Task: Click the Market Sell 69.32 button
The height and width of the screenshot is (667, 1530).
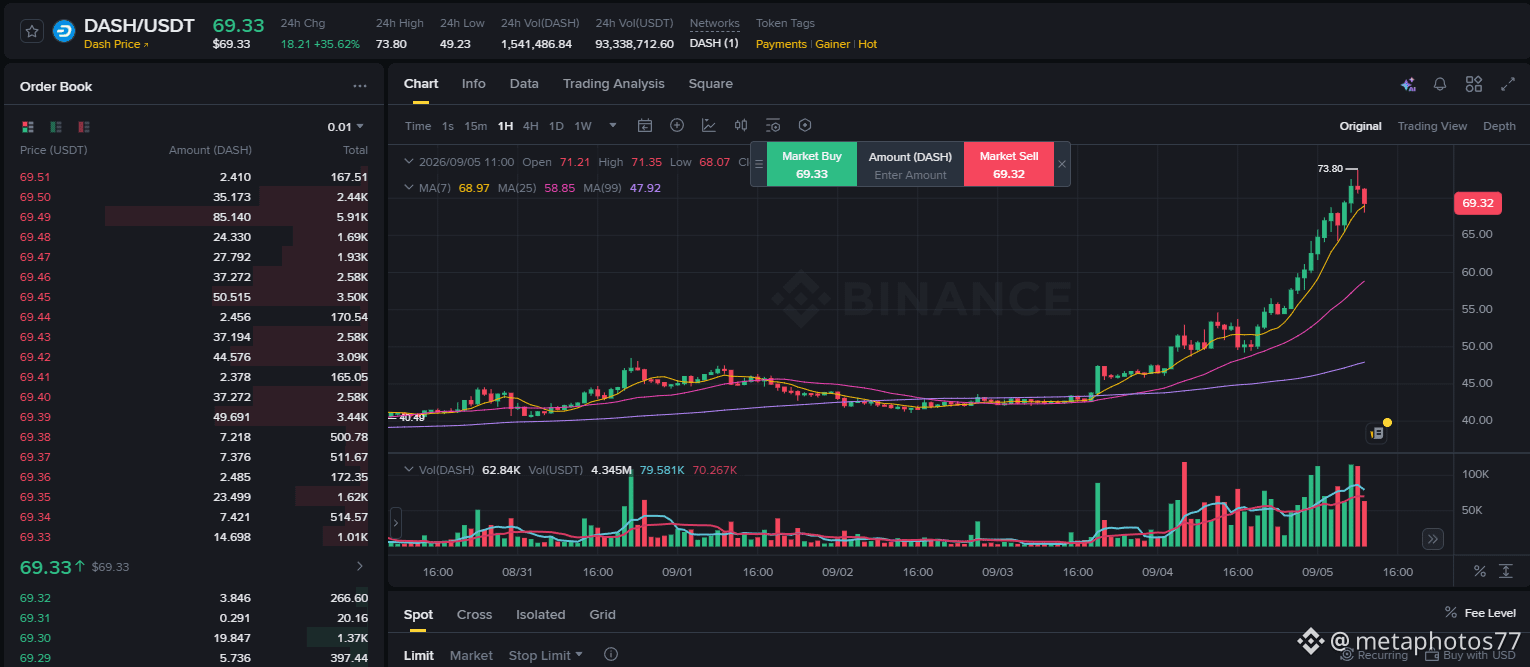Action: (x=1009, y=165)
